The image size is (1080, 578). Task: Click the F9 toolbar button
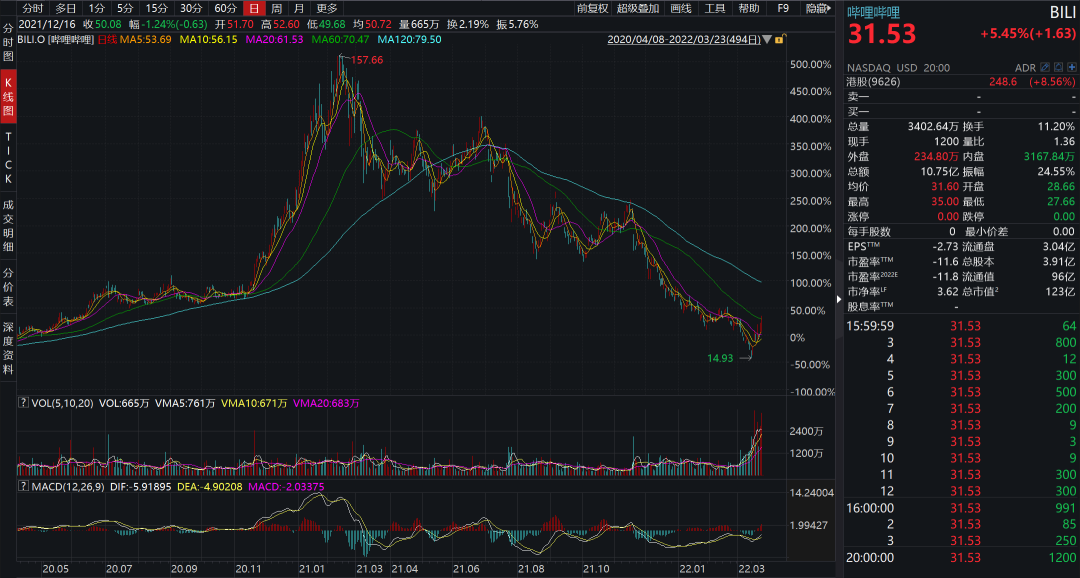pos(783,8)
